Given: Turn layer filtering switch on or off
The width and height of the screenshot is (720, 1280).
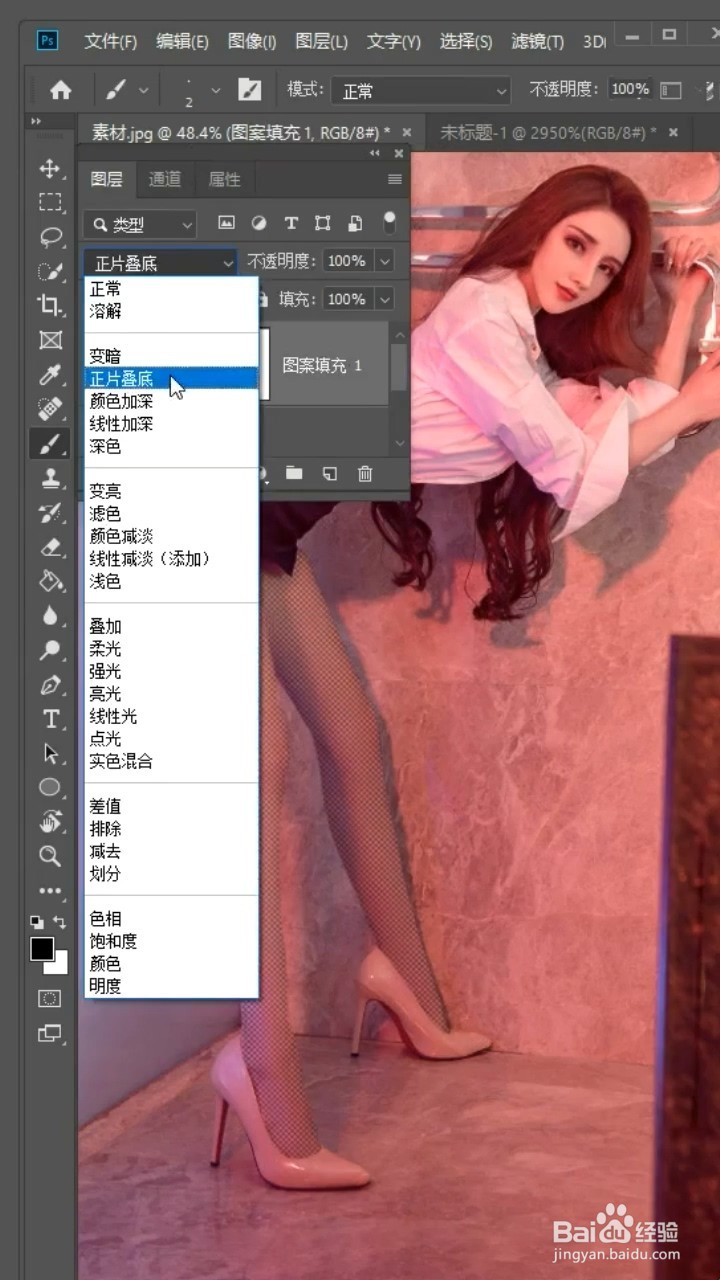Looking at the screenshot, I should coord(390,222).
